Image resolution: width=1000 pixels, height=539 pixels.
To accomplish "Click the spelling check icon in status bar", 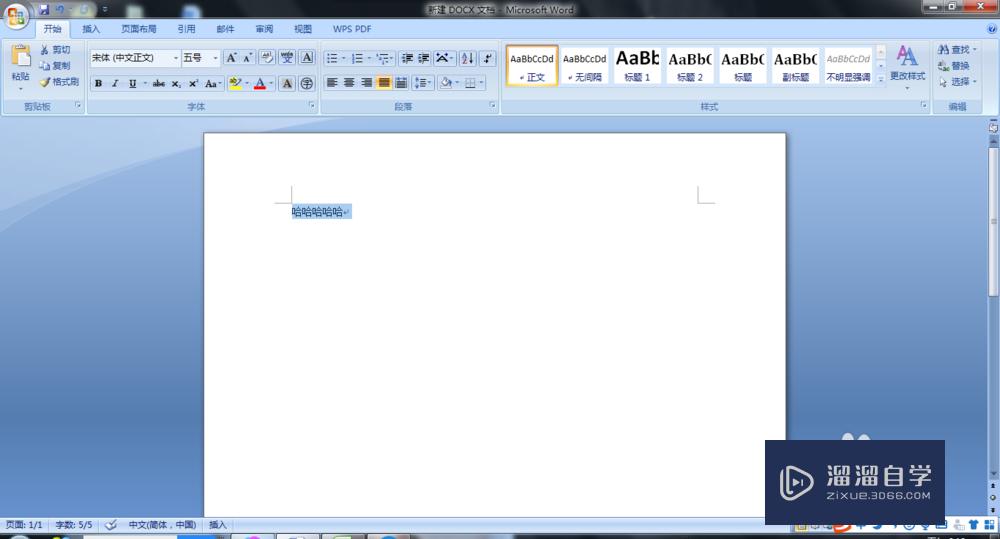I will (110, 525).
